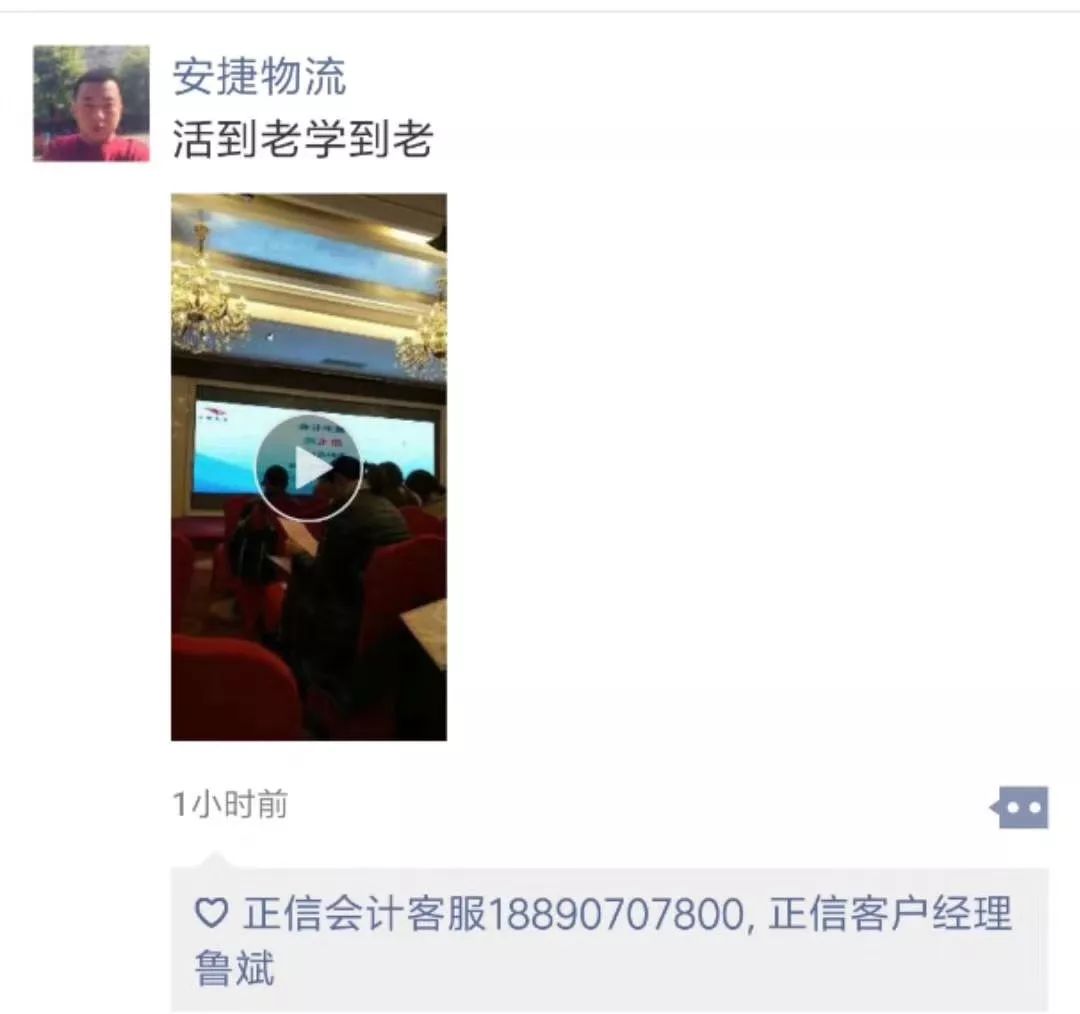
Task: Click the triangle pointer above likes box
Action: [215, 860]
